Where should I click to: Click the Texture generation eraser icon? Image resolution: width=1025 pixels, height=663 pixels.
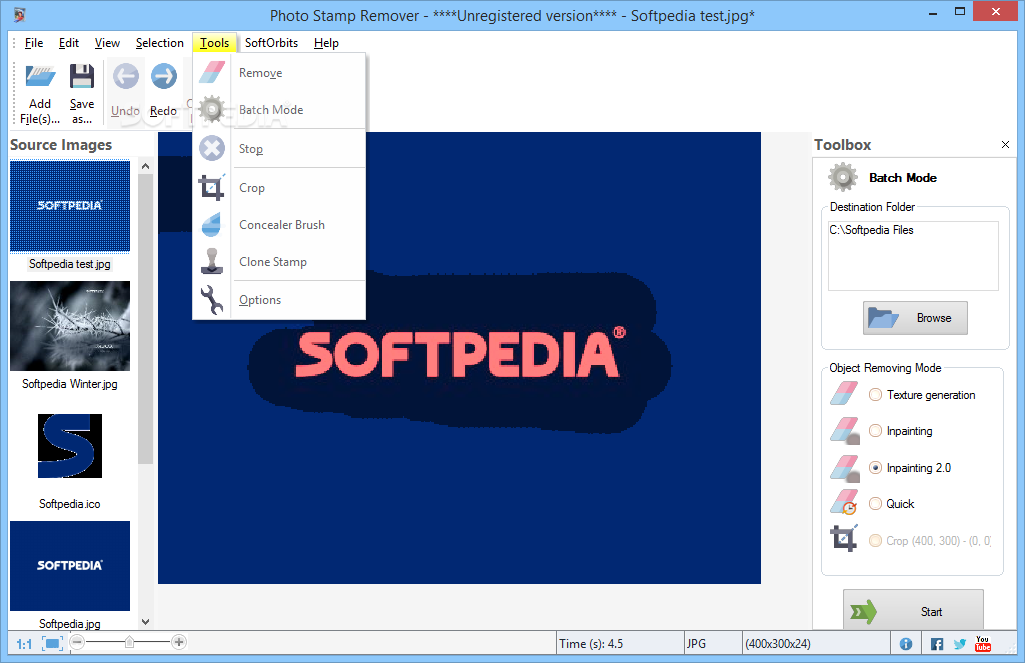click(844, 394)
